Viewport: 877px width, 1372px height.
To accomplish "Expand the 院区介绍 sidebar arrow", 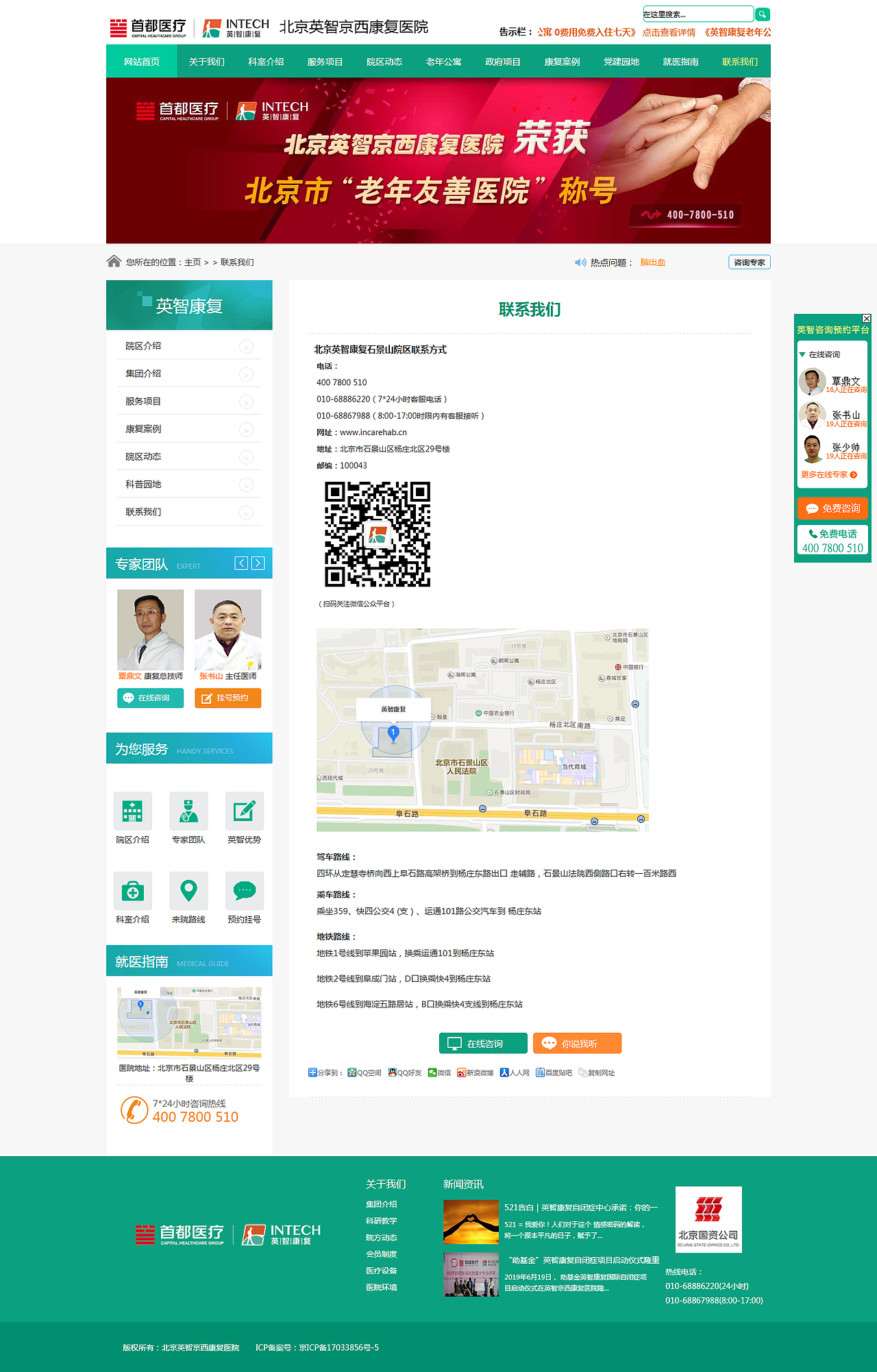I will point(246,347).
